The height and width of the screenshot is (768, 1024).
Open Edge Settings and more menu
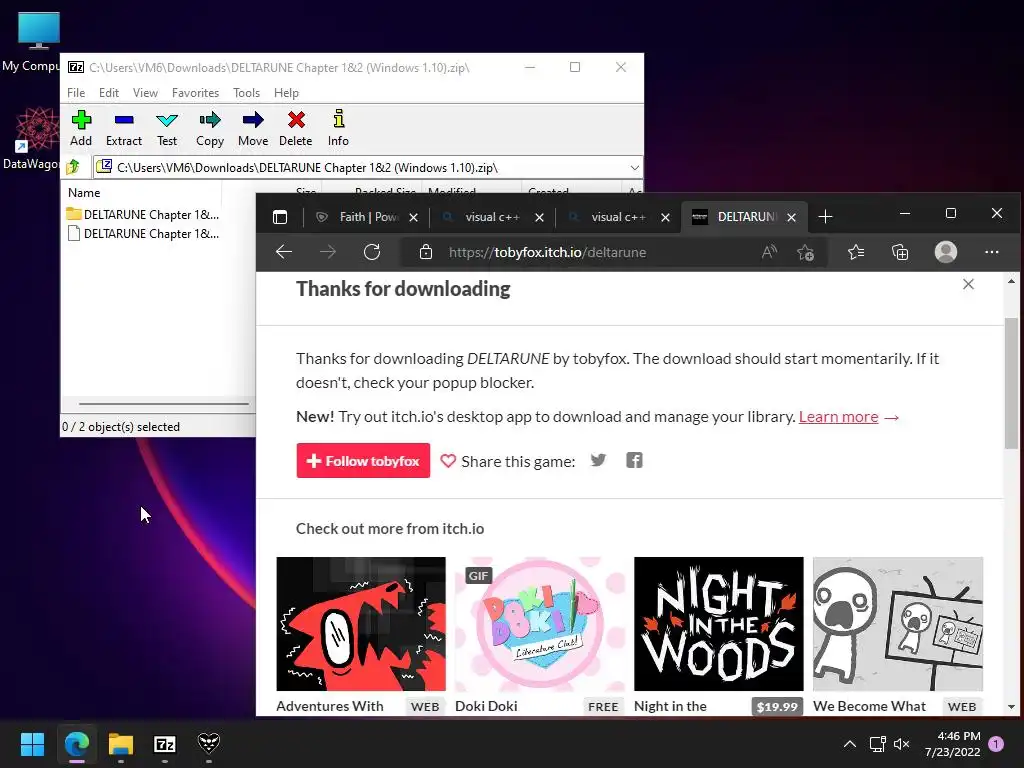click(x=991, y=252)
